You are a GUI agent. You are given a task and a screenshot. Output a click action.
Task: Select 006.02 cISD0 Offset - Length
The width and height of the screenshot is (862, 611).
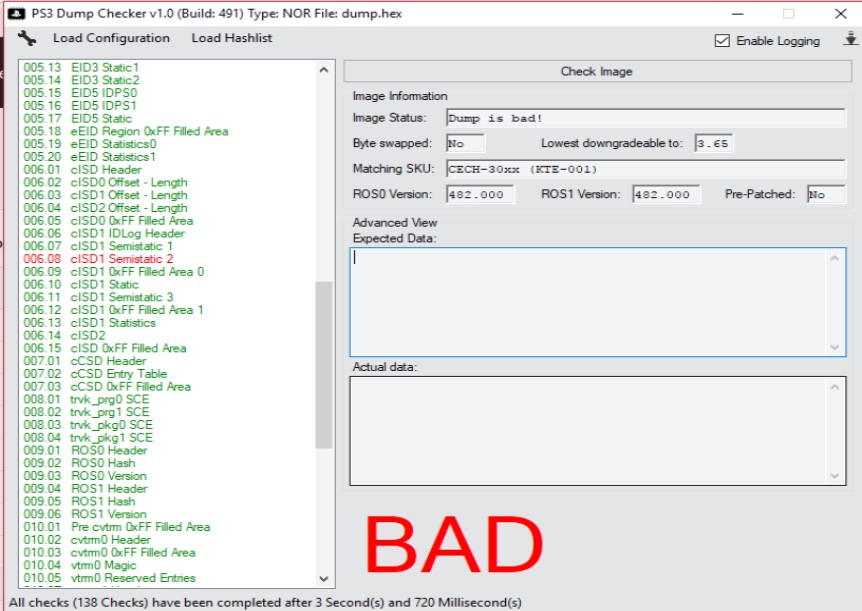(x=106, y=182)
